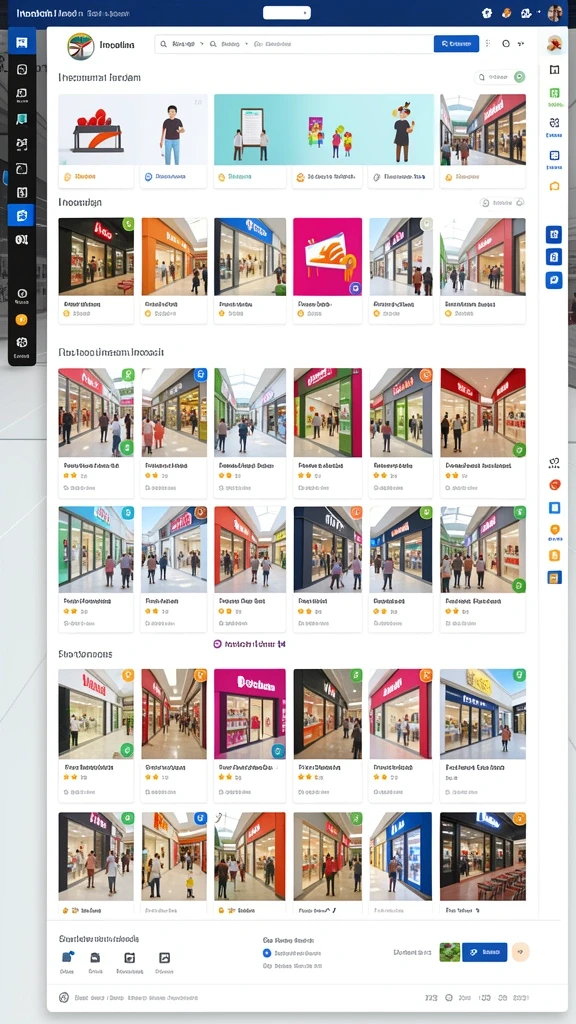The width and height of the screenshot is (576, 1024).
Task: Click the blue button in the footer
Action: click(x=485, y=952)
